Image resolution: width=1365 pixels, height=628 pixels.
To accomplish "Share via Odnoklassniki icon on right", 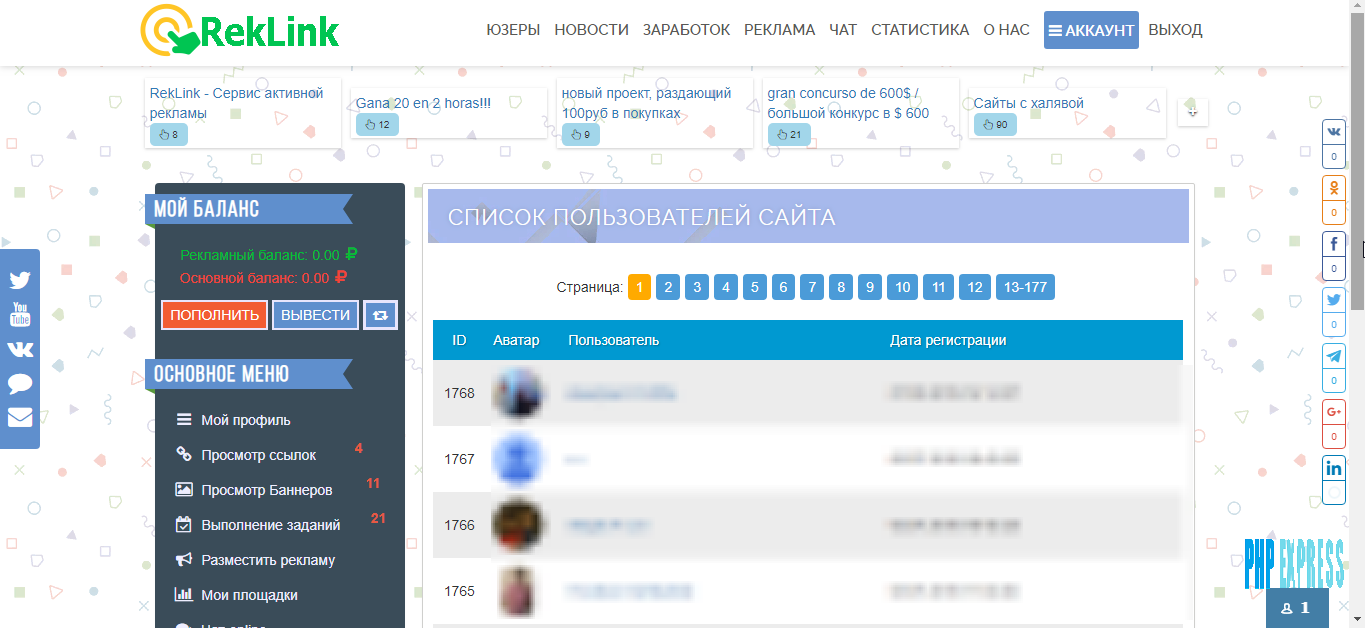I will (1334, 188).
